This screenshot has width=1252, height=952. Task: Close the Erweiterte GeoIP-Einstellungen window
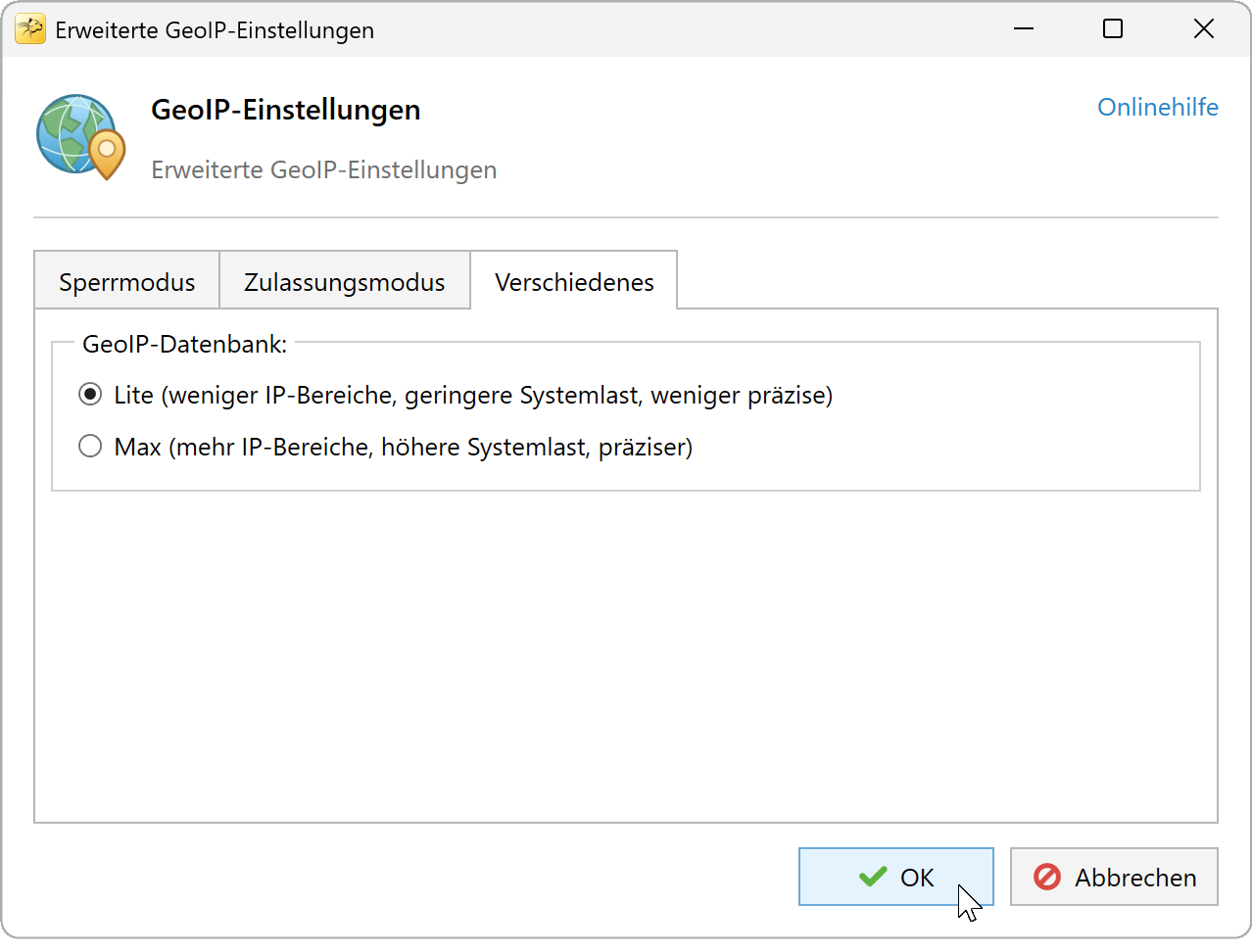[x=1204, y=29]
